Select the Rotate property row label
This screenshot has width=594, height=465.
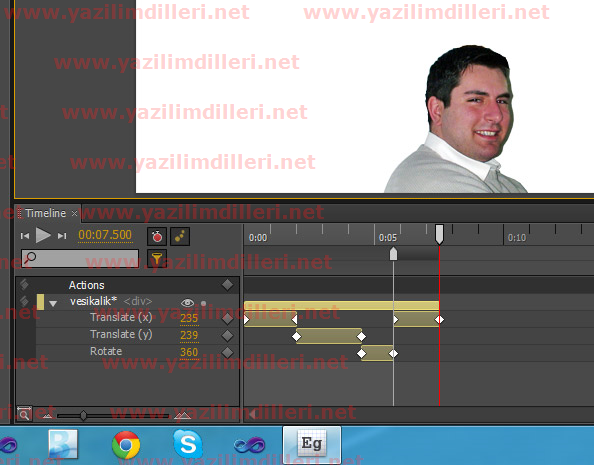click(106, 351)
